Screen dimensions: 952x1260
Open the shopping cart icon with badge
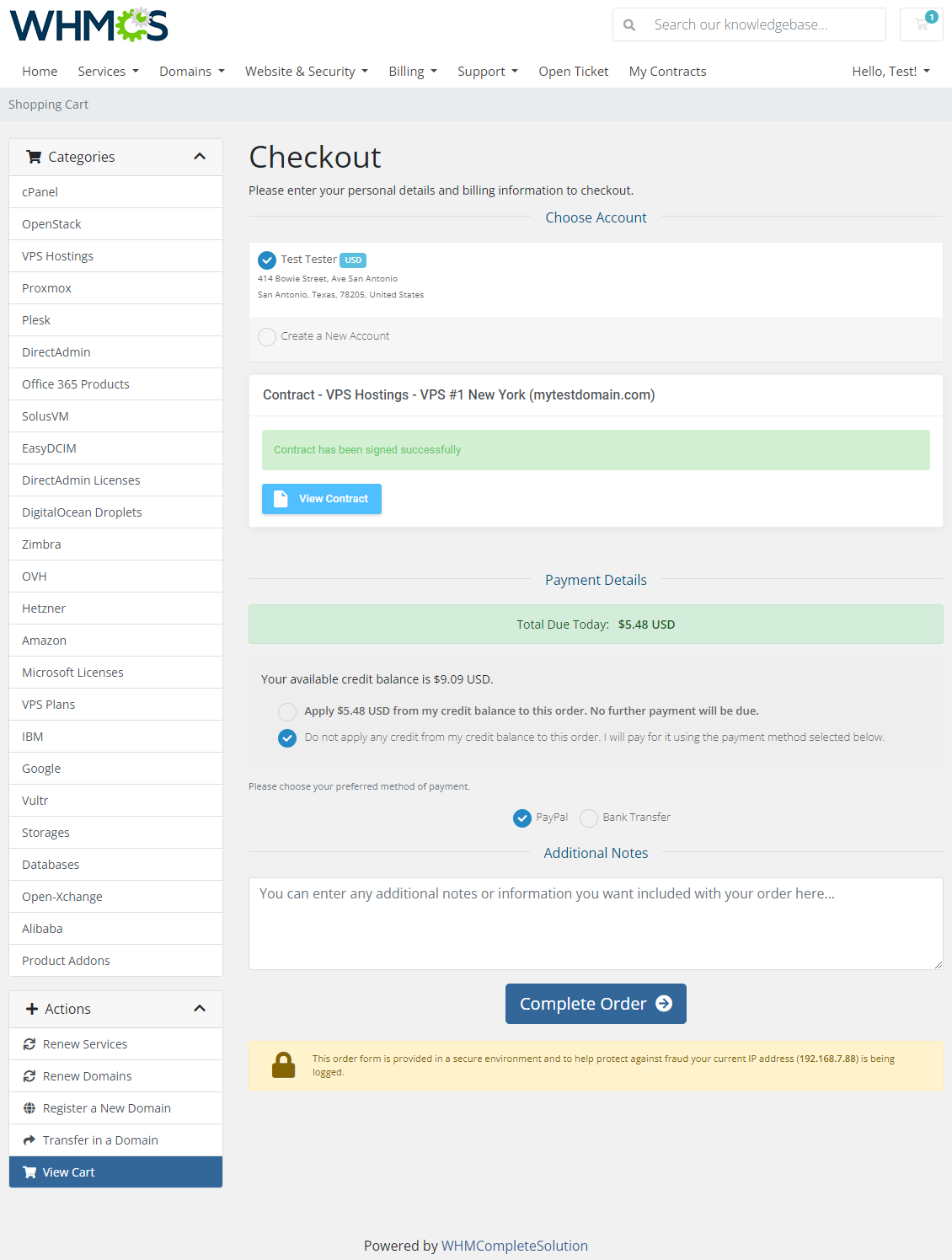coord(921,24)
